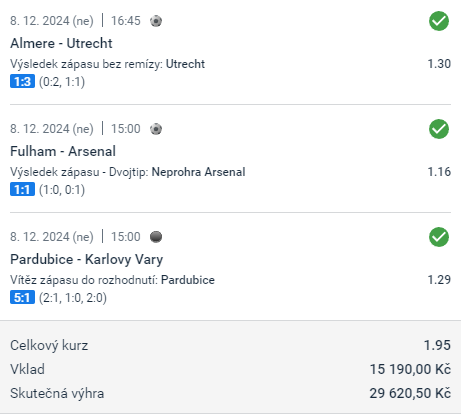
Task: Select the blue 5:1 score badge
Action: [22, 298]
